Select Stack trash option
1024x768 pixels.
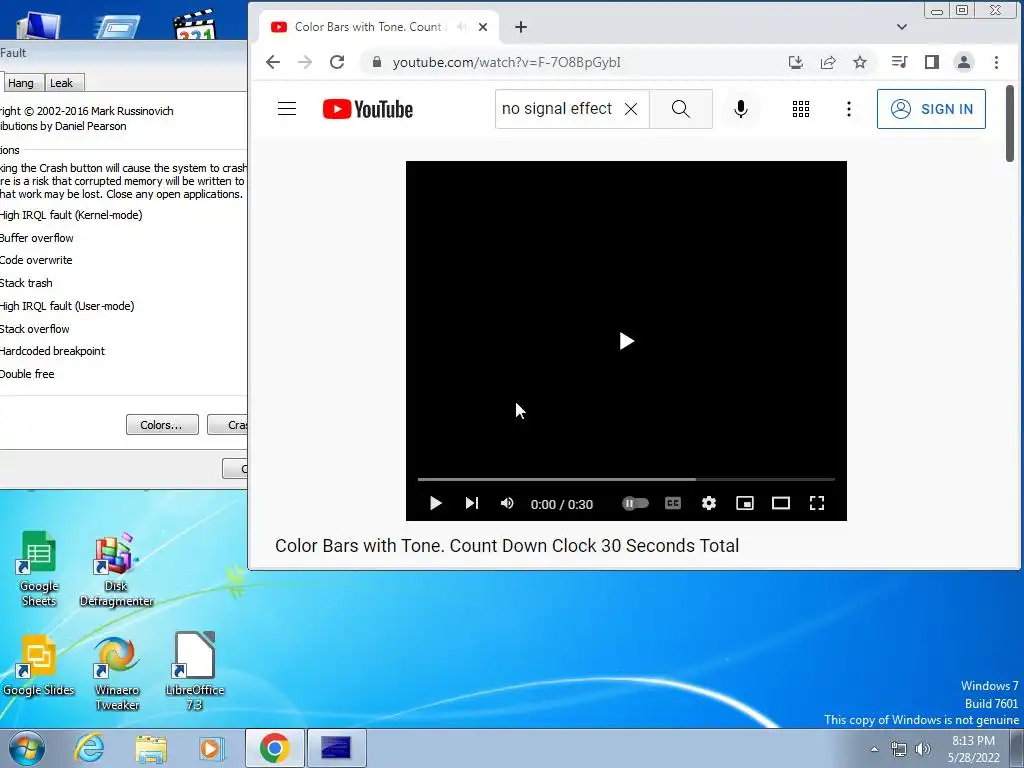click(x=26, y=283)
